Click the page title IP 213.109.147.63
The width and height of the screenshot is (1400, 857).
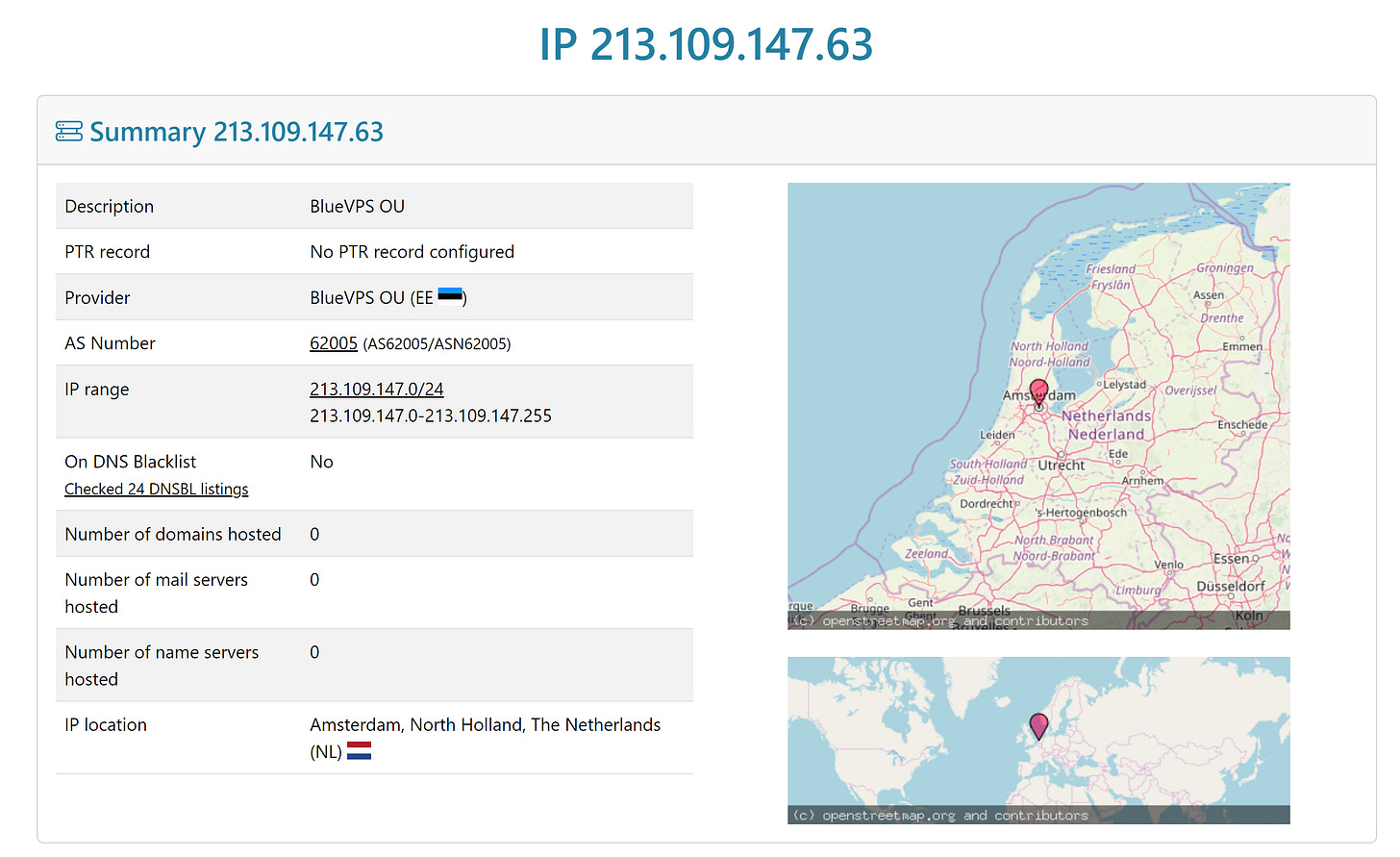pos(706,44)
